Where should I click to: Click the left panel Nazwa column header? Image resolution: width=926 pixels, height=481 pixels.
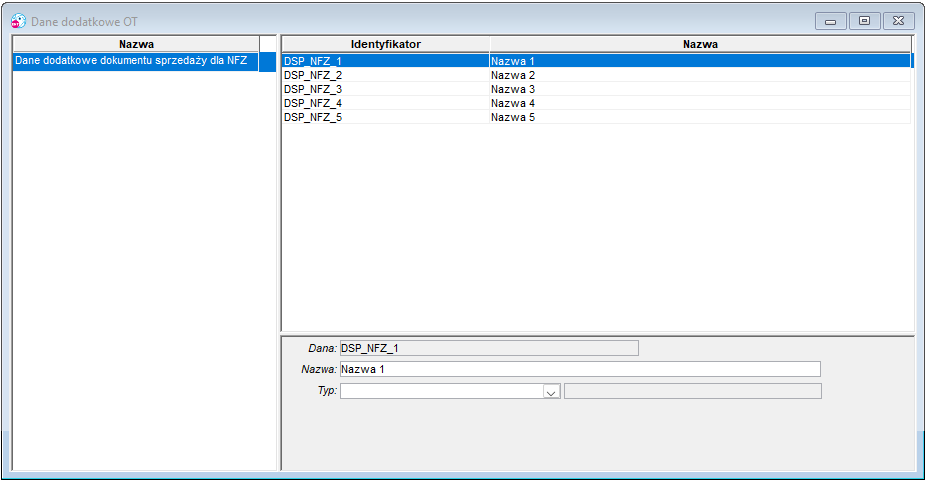pos(136,44)
